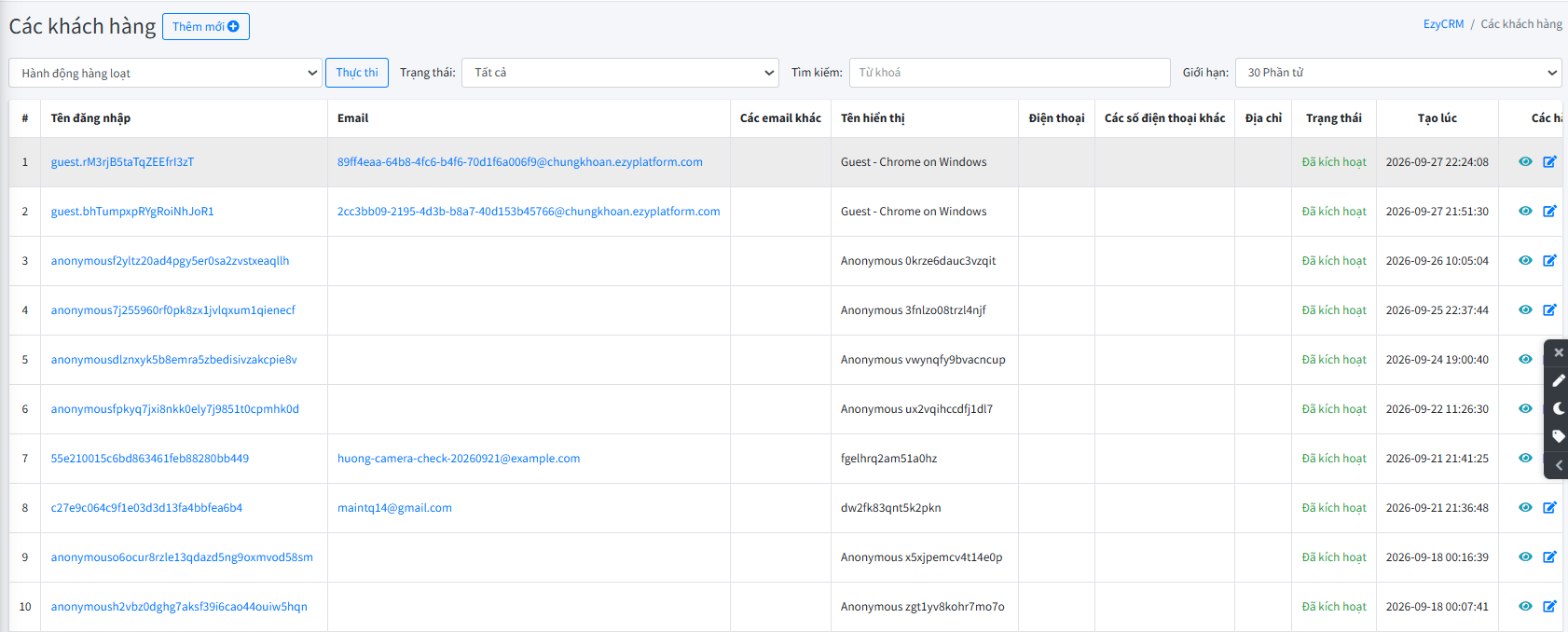Collapse the floating panel with the chevron arrow
The image size is (1568, 632).
point(1558,464)
